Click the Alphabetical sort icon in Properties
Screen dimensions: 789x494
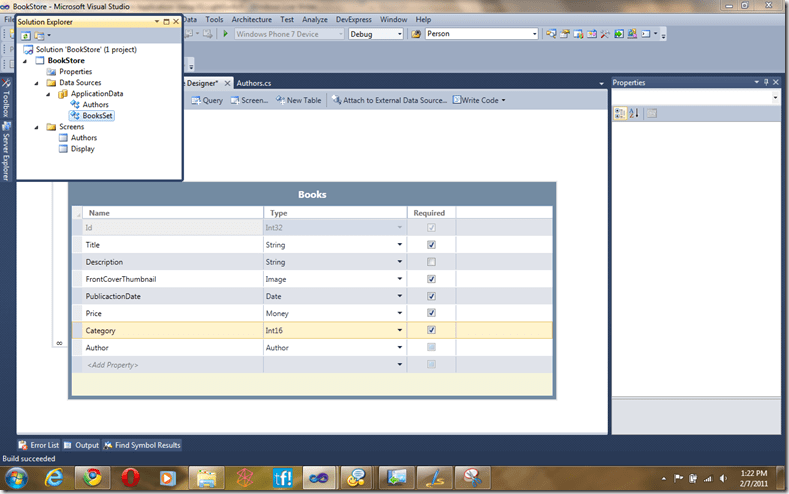click(634, 113)
